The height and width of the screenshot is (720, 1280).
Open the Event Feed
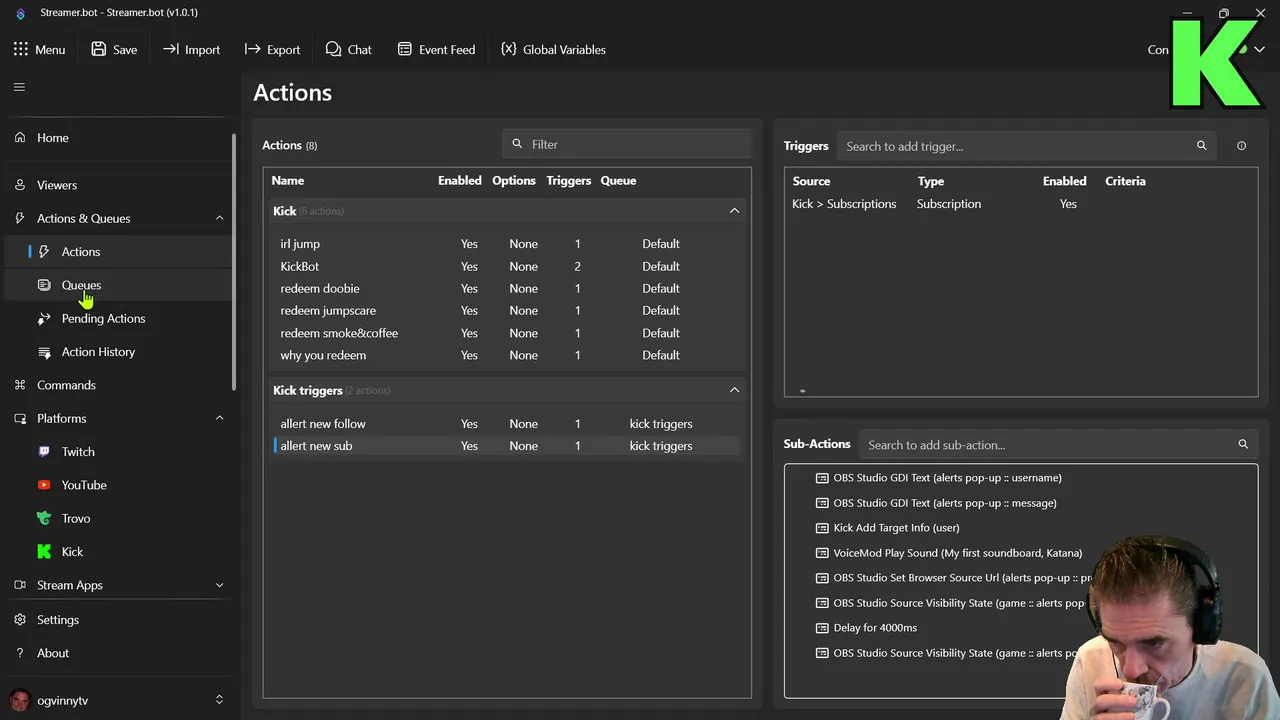point(436,50)
